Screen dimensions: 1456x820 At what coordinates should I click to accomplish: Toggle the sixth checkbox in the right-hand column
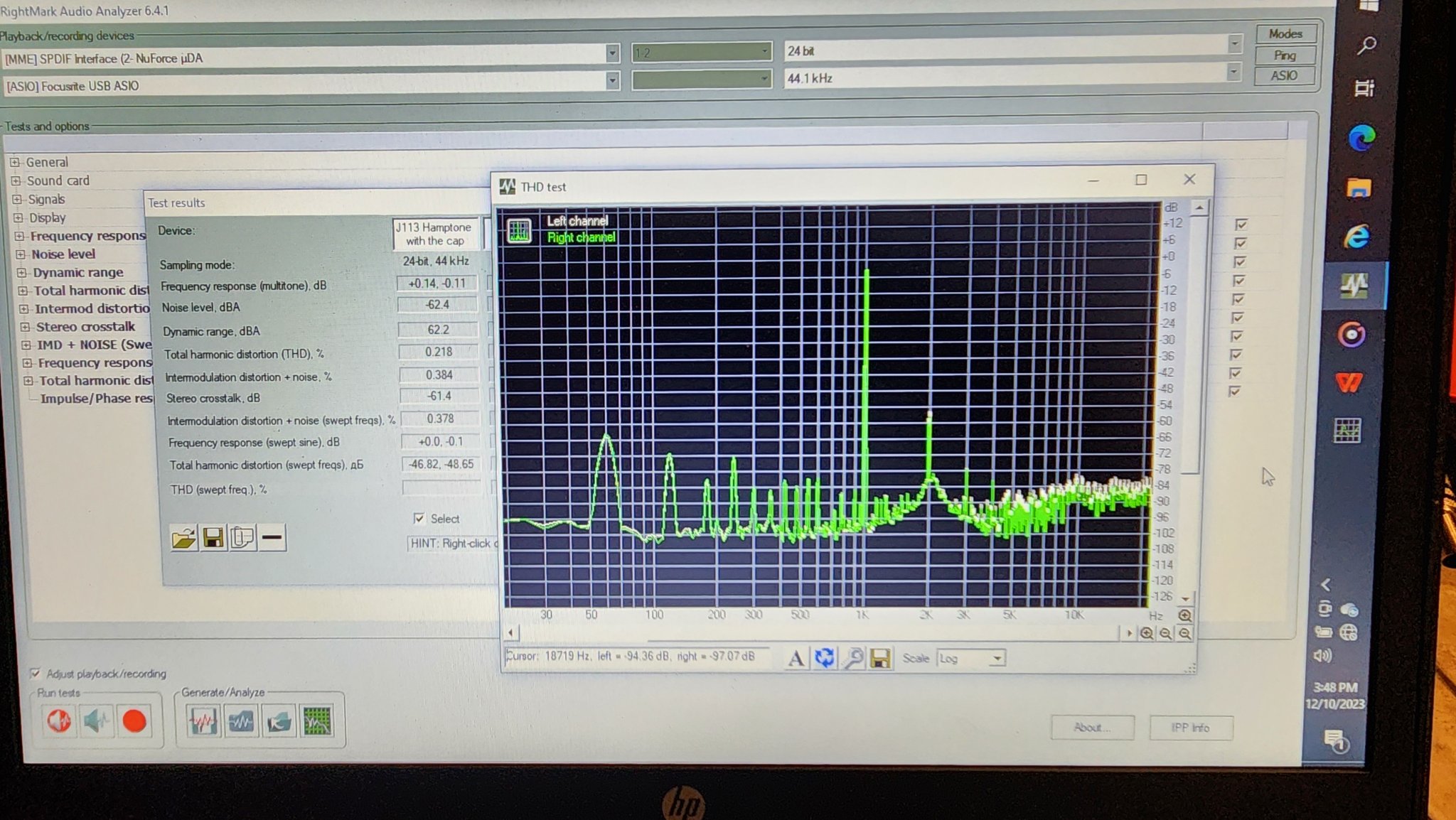pyautogui.click(x=1238, y=317)
